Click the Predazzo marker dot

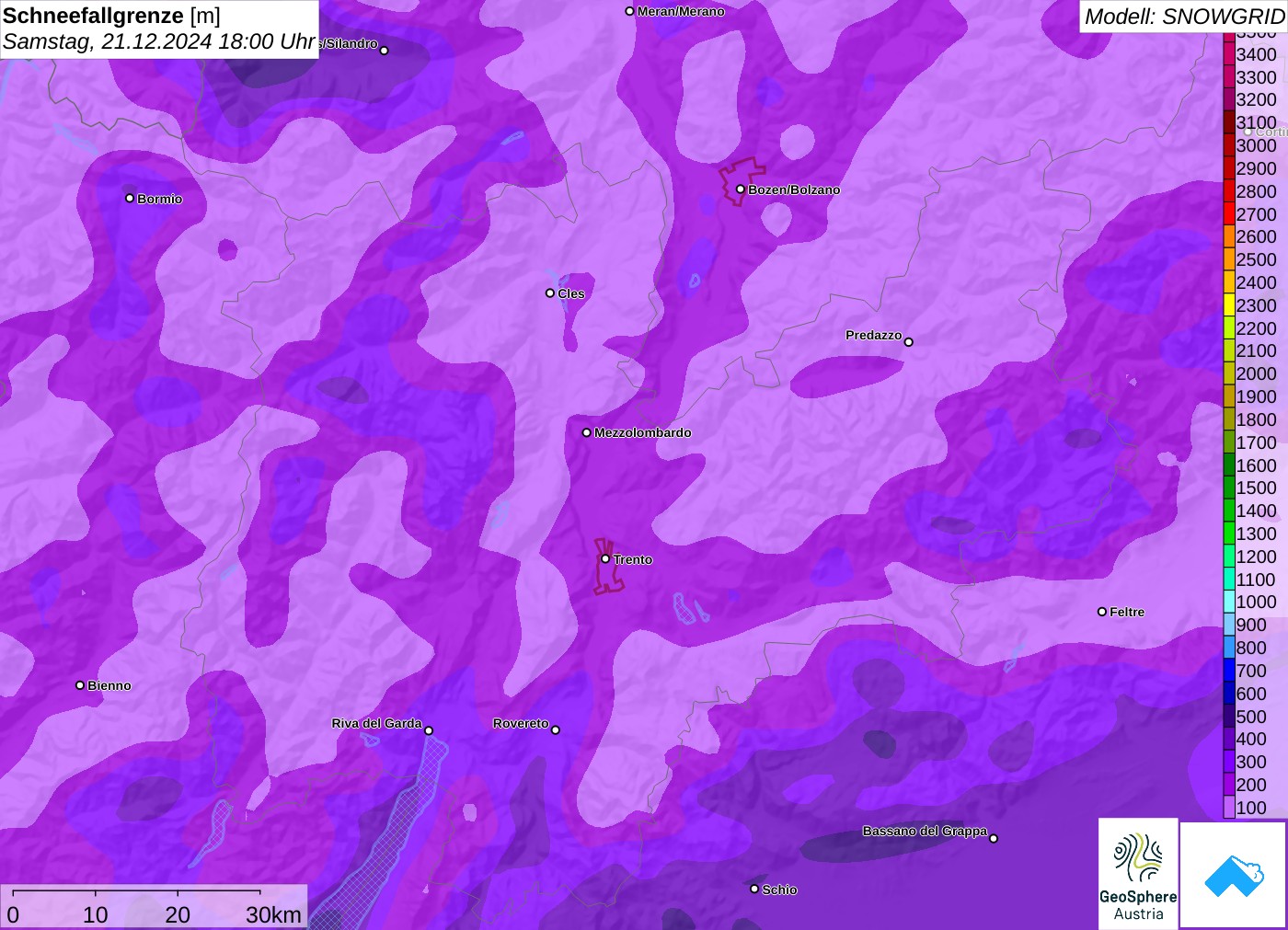(x=909, y=342)
